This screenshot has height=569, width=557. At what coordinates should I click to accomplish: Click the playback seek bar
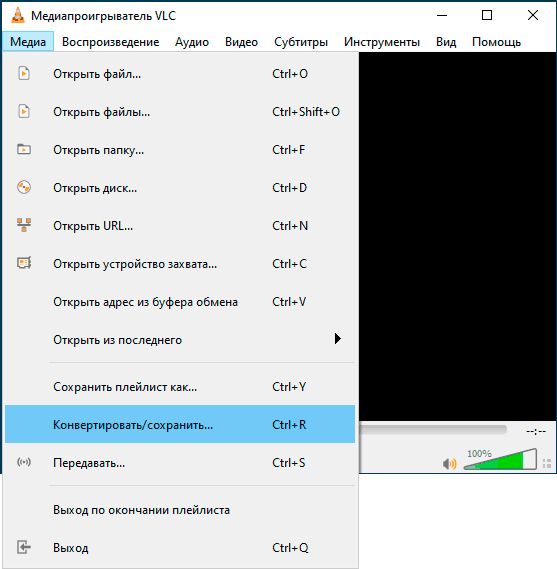[x=433, y=430]
